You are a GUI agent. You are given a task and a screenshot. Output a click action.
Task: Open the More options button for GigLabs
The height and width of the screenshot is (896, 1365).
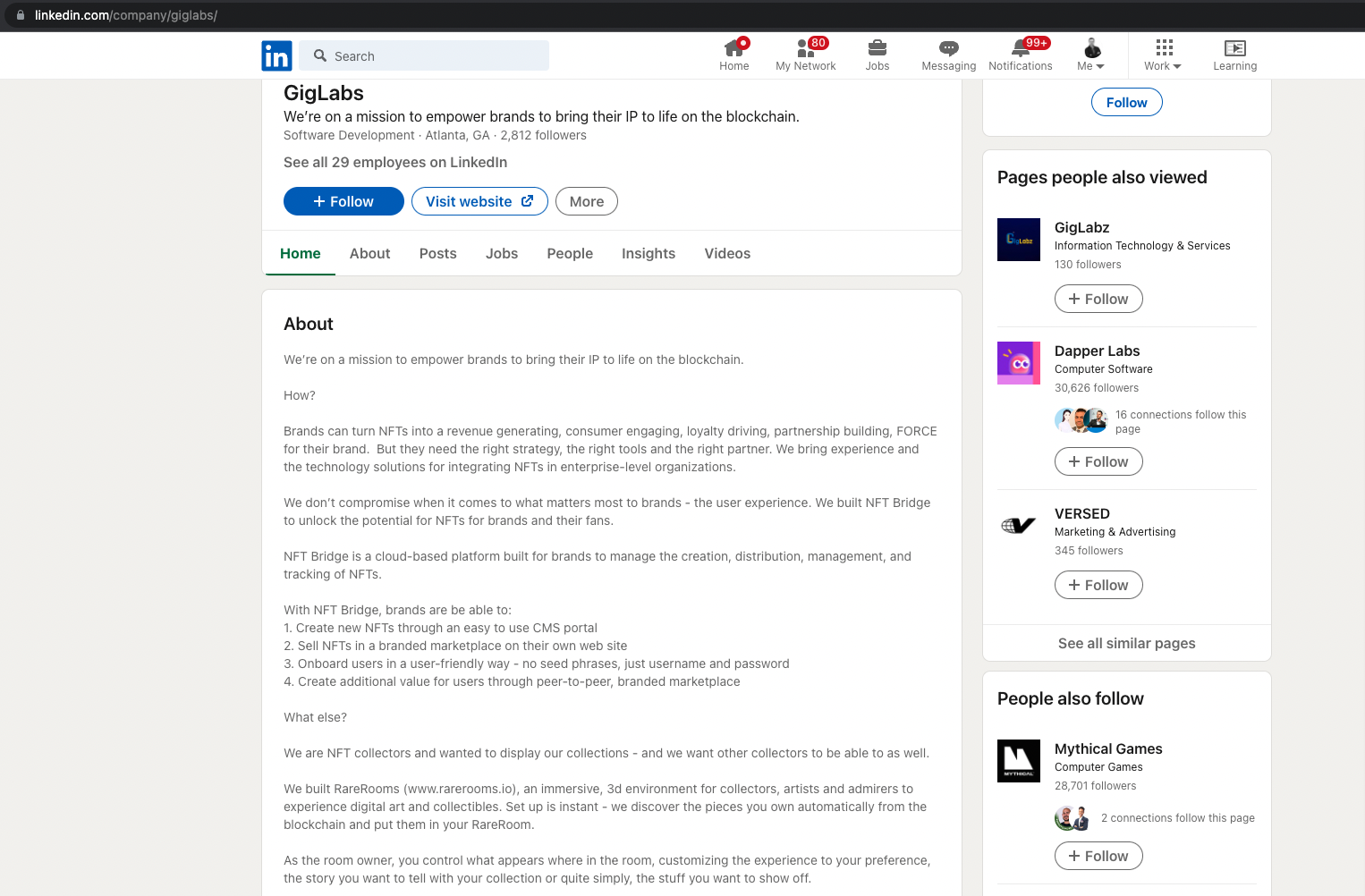point(587,201)
